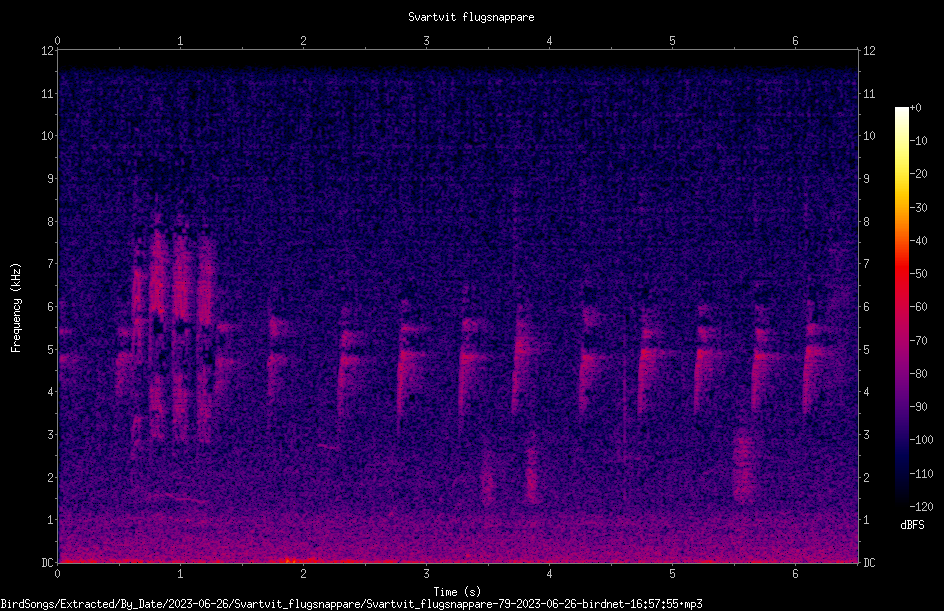Click the "12" label on left frequency axis
Image resolution: width=944 pixels, height=611 pixels.
(x=48, y=51)
